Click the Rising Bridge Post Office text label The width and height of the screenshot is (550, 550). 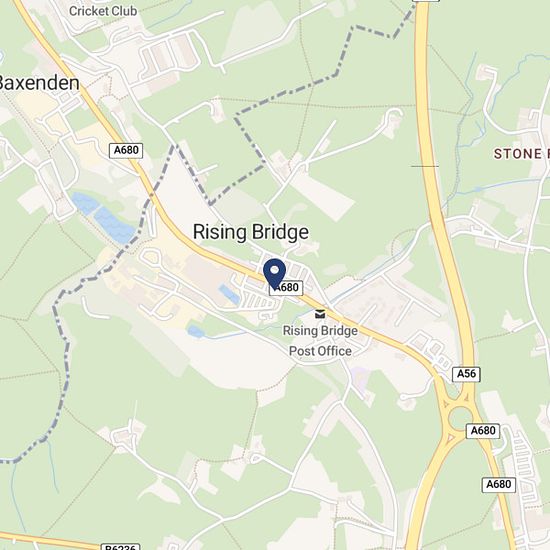click(320, 341)
